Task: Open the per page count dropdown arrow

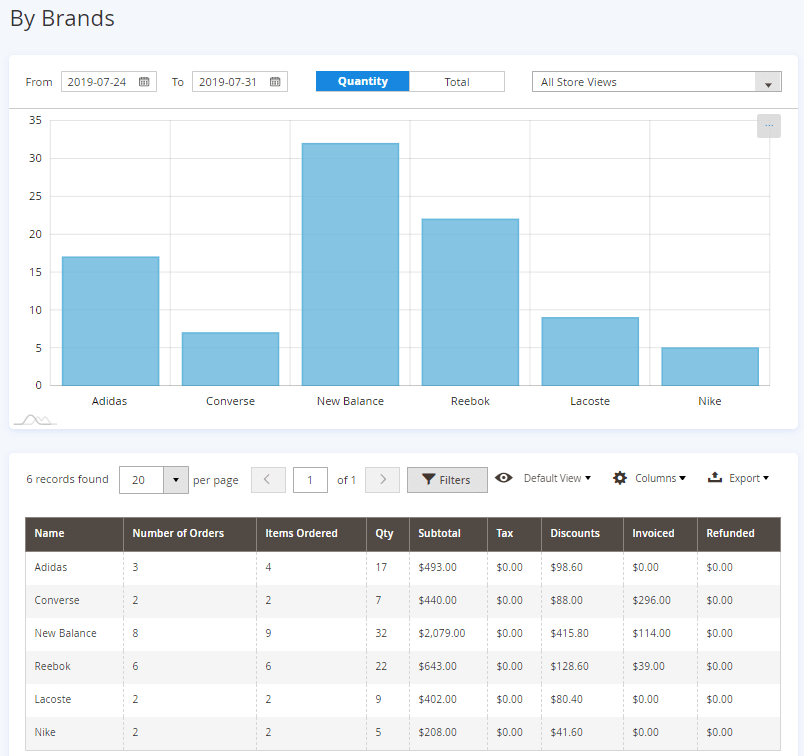Action: coord(175,480)
